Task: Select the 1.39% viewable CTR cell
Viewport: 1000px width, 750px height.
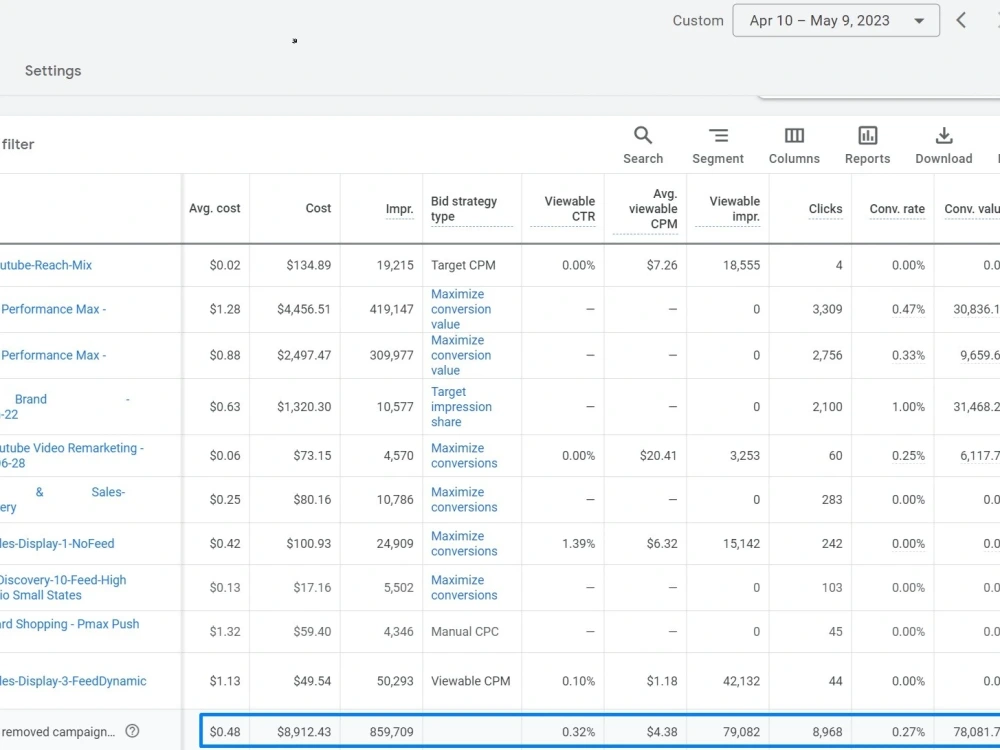Action: pos(578,543)
